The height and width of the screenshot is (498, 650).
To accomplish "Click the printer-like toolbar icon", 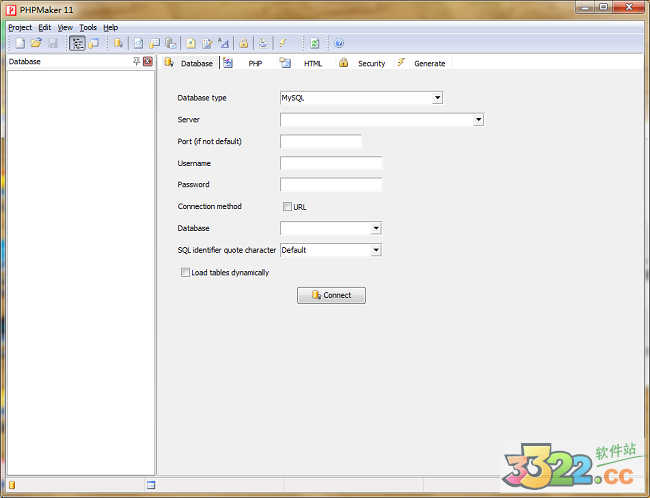I will [263, 43].
